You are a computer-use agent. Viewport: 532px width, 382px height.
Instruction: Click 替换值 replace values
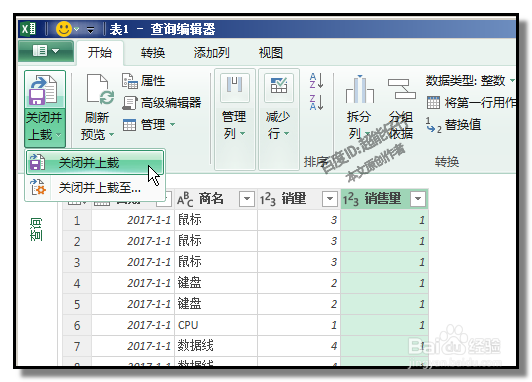[453, 125]
